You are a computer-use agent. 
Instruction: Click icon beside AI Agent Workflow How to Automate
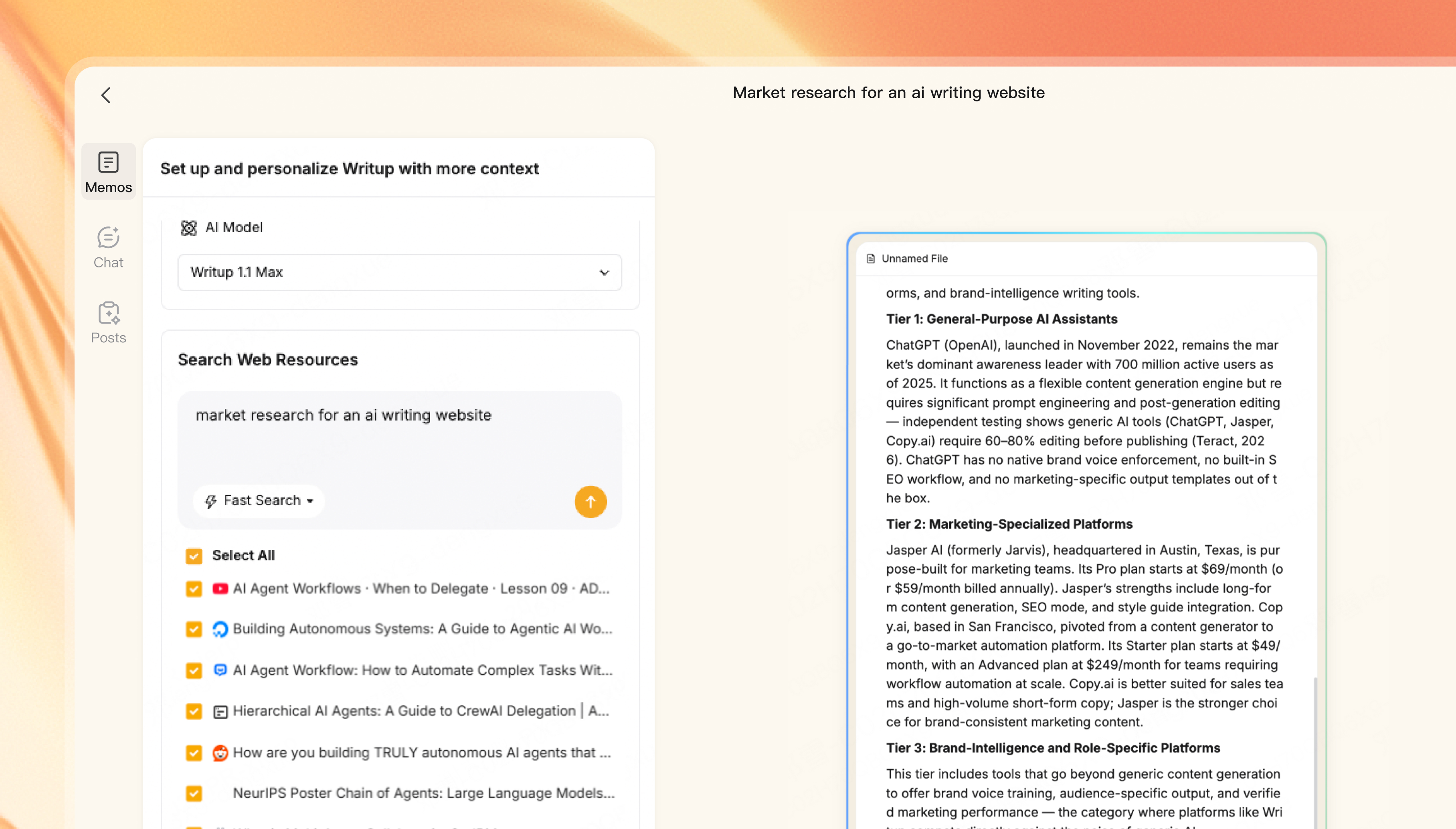point(220,670)
